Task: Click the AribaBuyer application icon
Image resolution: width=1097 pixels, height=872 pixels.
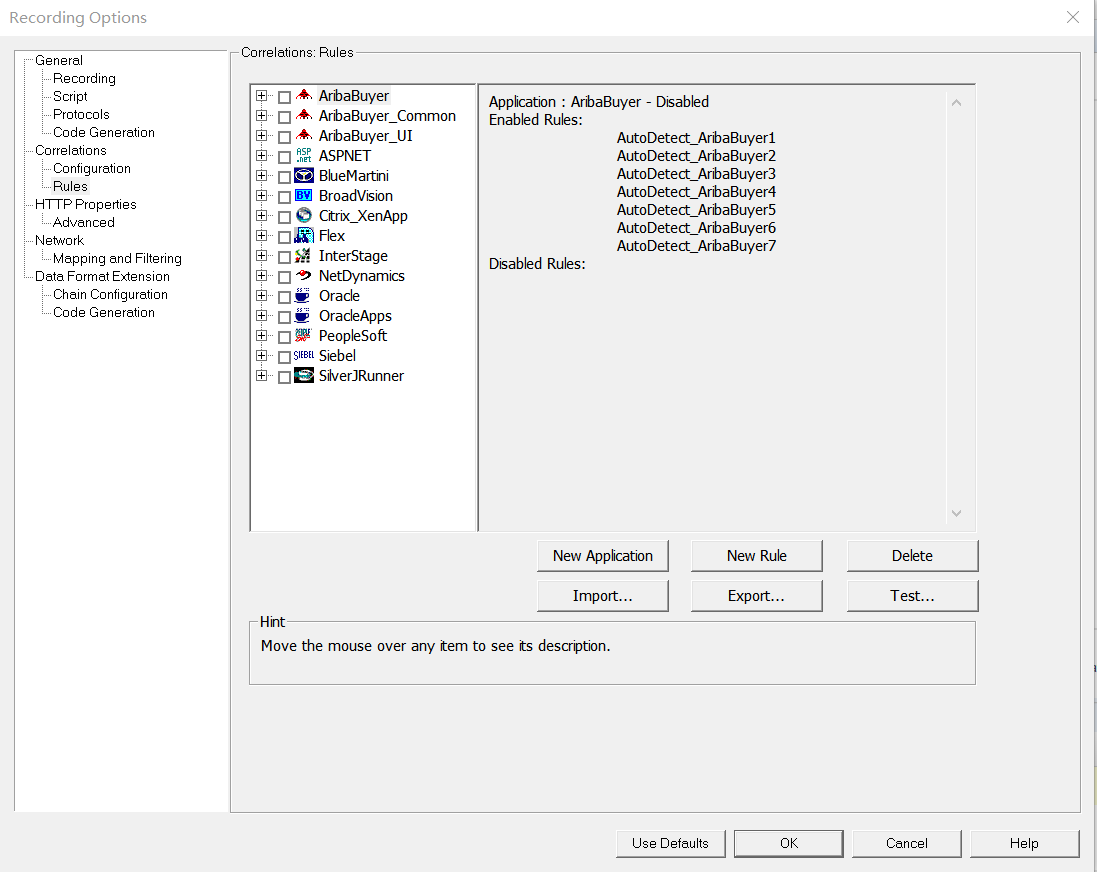Action: (x=304, y=95)
